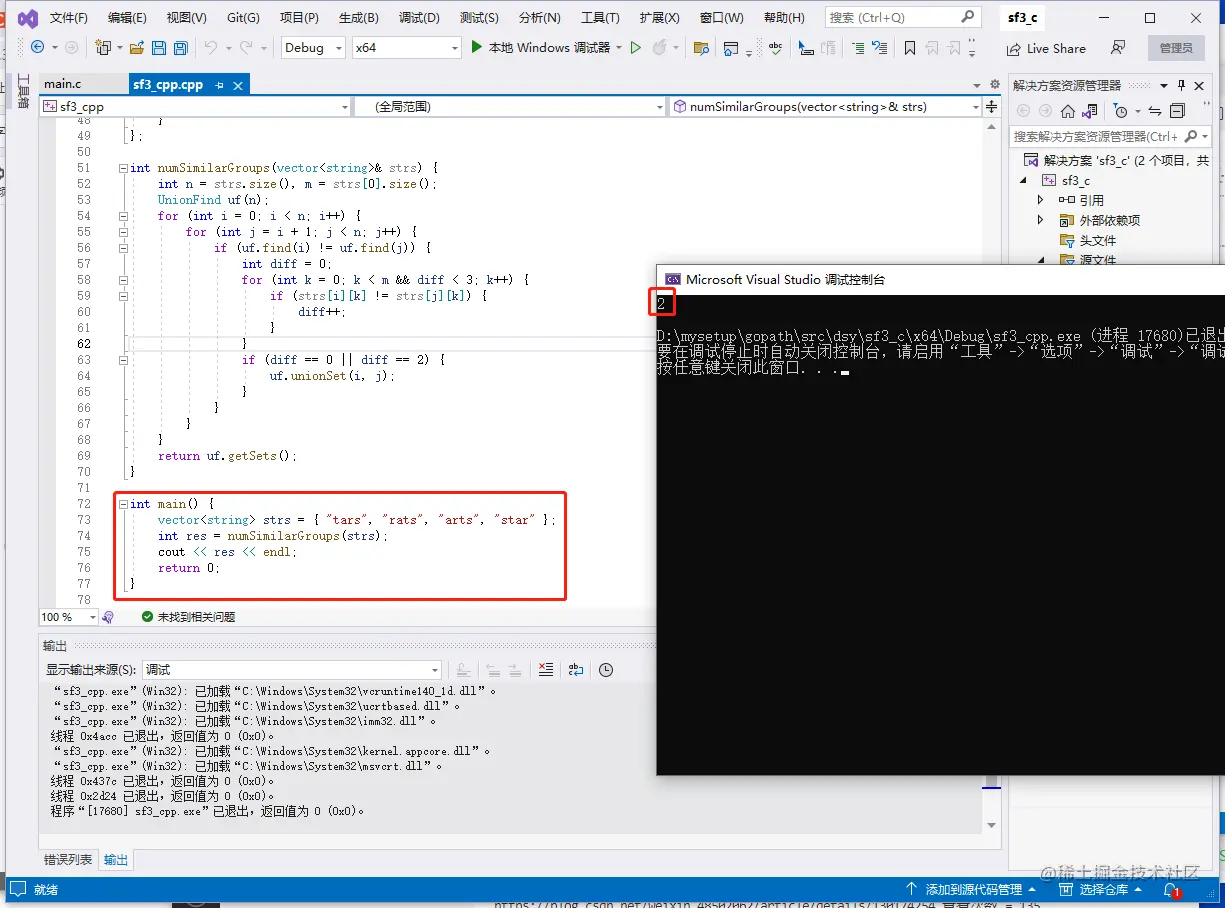Click the save all files icon
The width and height of the screenshot is (1225, 908).
(x=181, y=48)
